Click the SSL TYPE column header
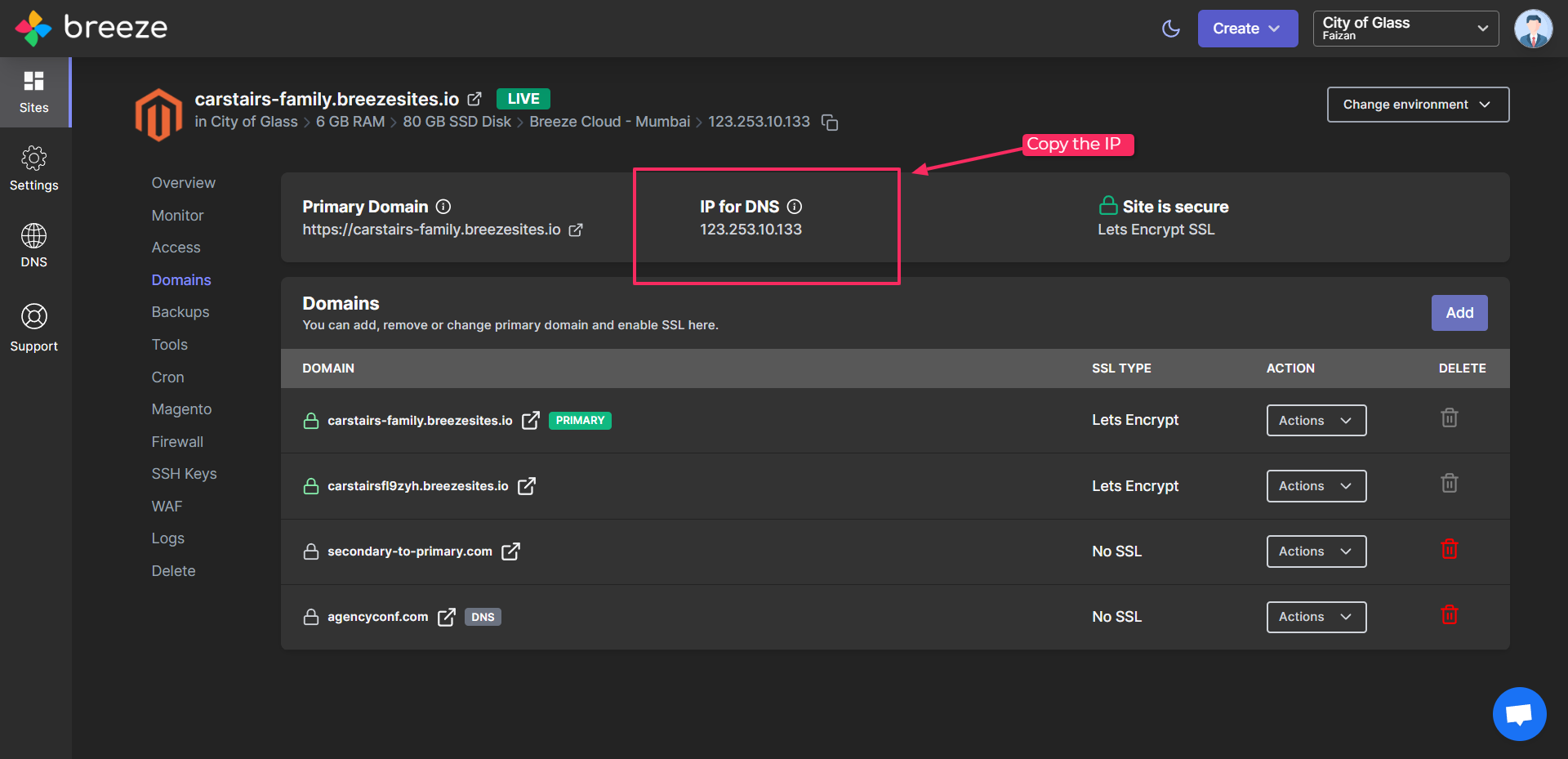 [x=1121, y=368]
